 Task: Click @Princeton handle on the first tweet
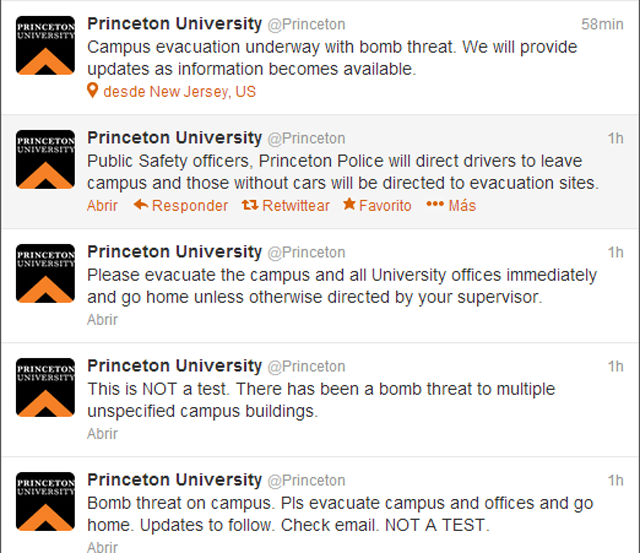coord(306,24)
